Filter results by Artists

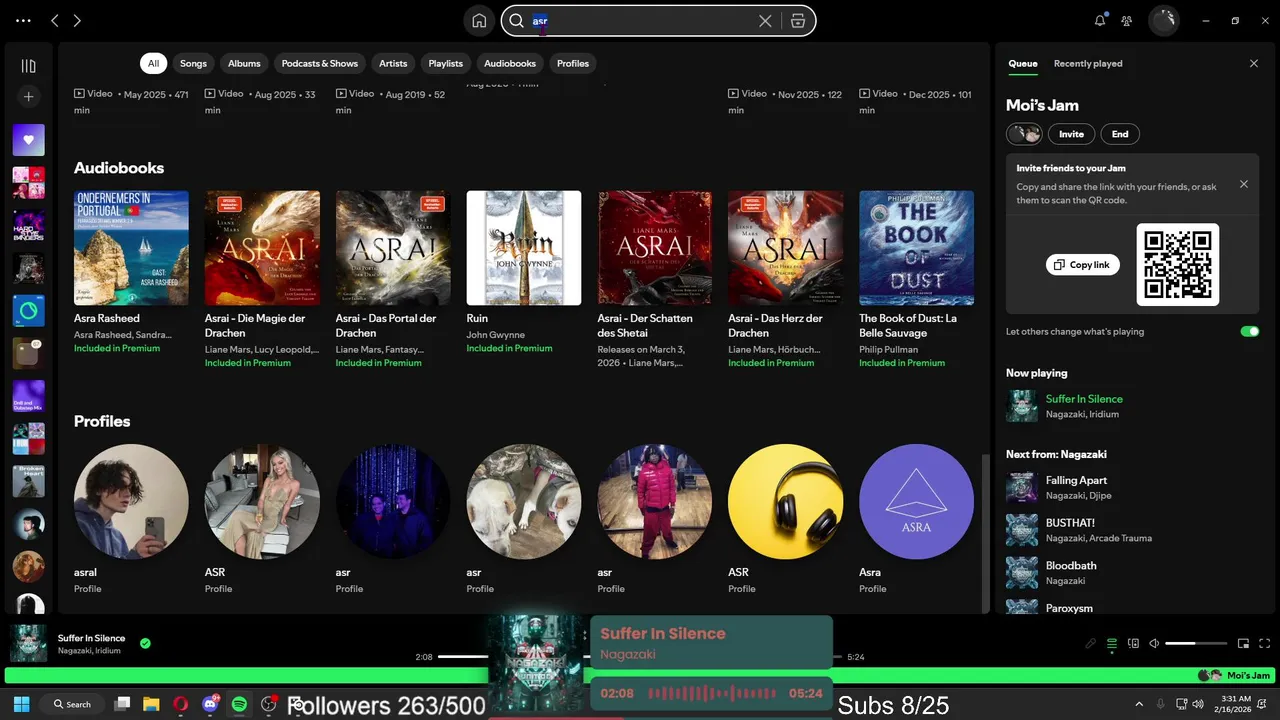pyautogui.click(x=393, y=63)
